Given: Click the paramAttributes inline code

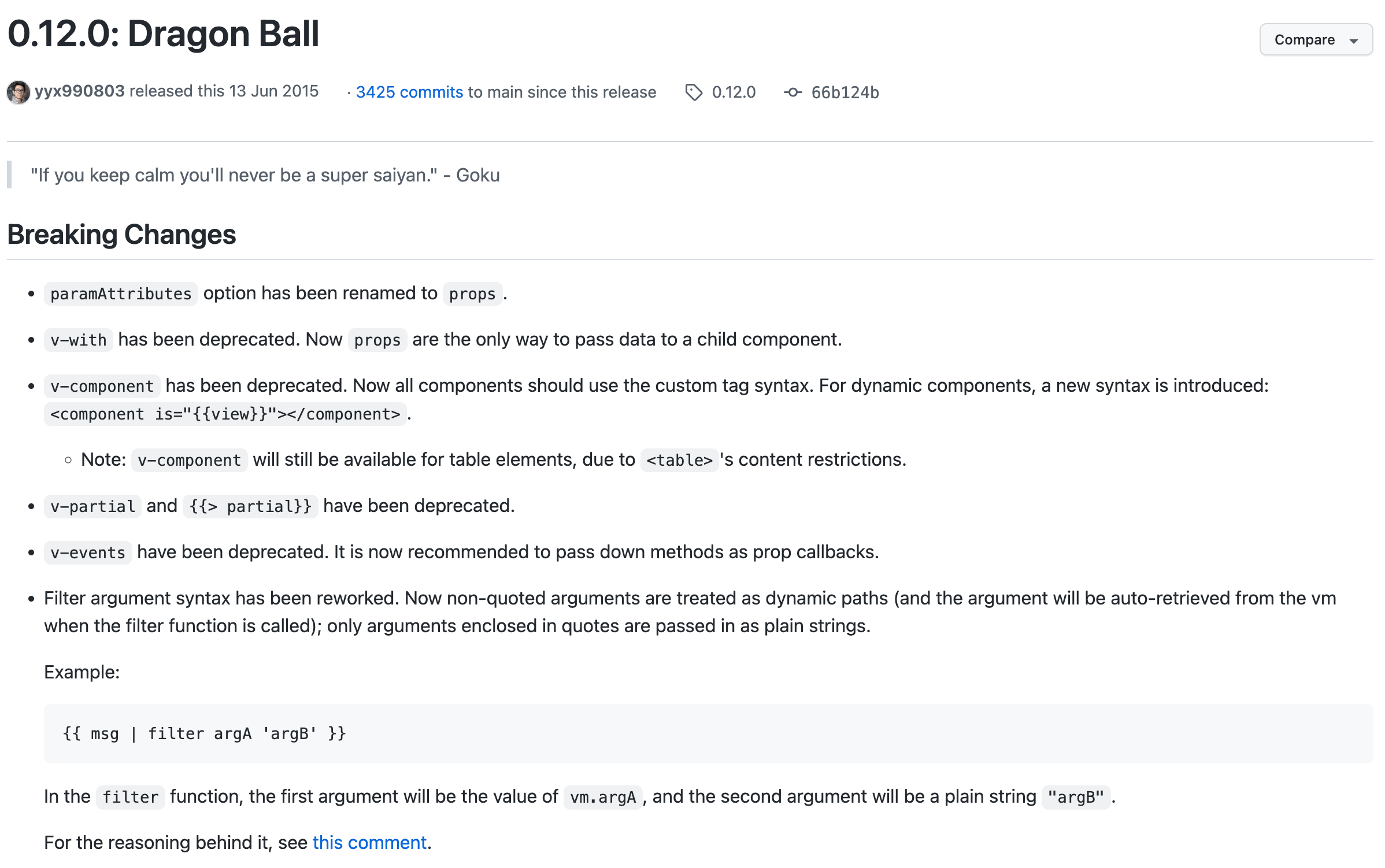Looking at the screenshot, I should [120, 294].
